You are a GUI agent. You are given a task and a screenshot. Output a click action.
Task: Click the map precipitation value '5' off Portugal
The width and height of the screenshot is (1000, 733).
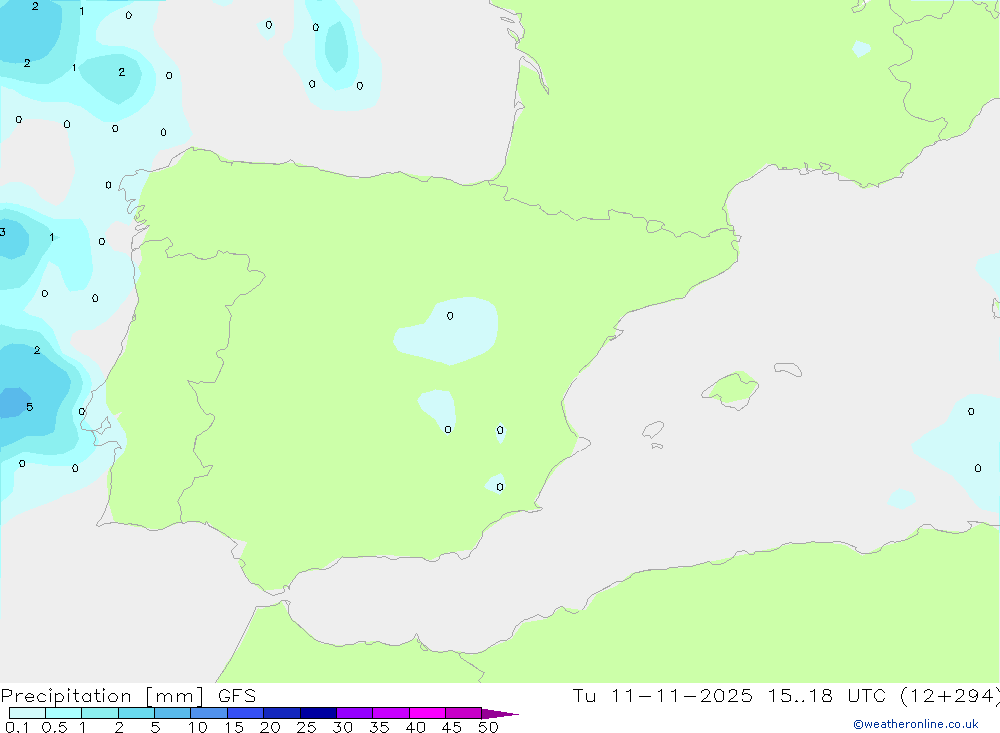point(29,407)
